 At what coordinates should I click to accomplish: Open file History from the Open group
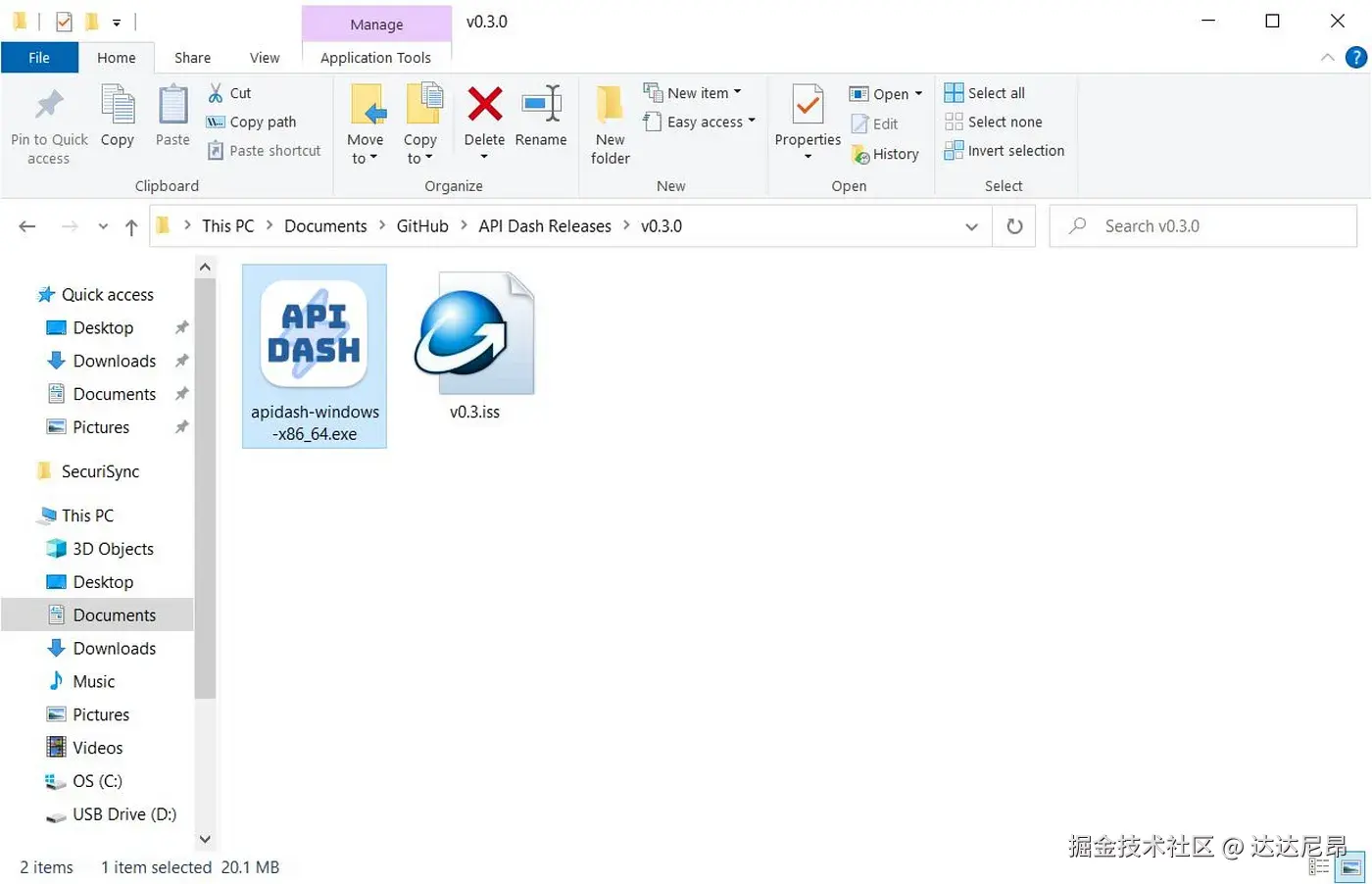885,154
